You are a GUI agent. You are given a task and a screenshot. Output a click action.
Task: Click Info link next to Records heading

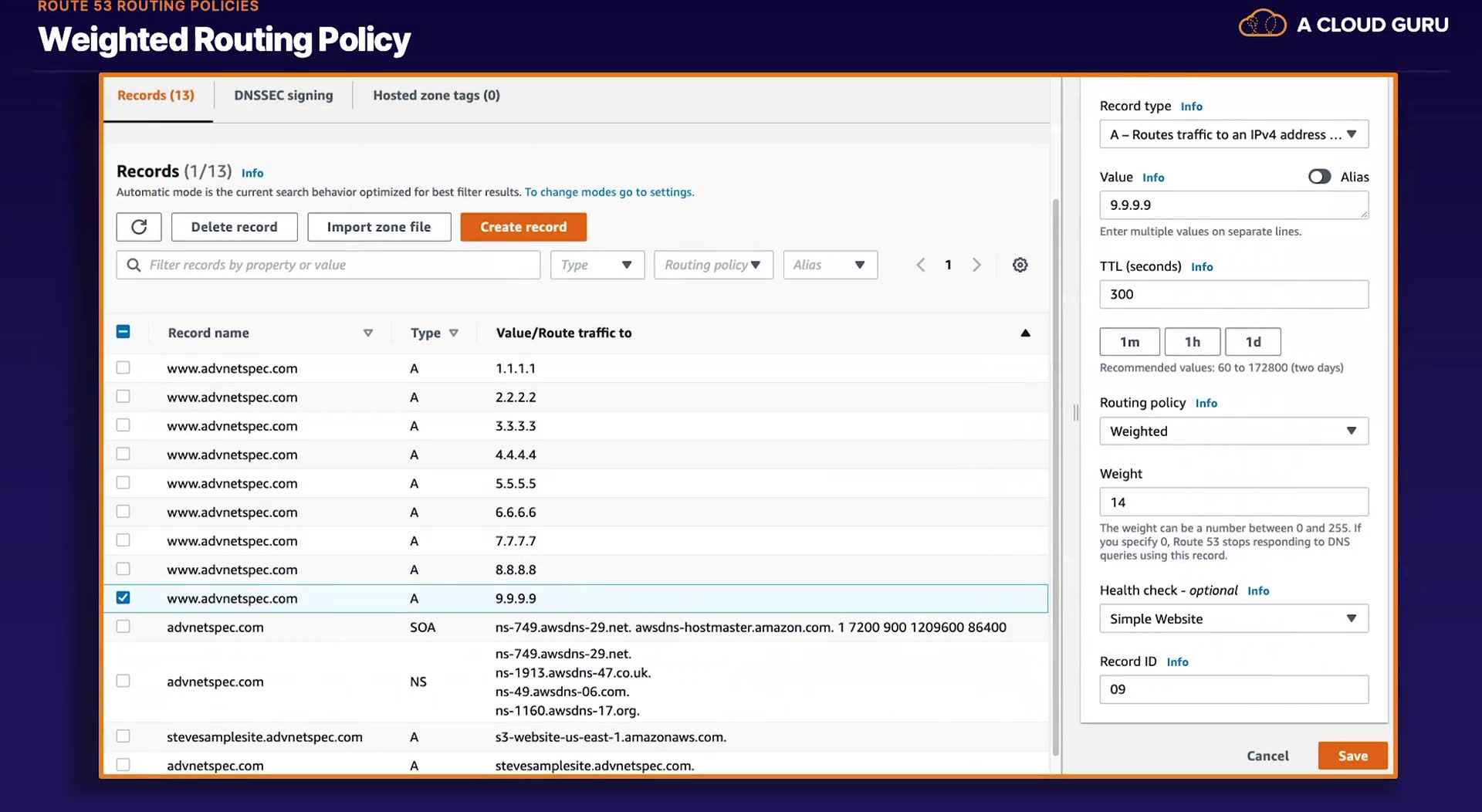pos(252,173)
